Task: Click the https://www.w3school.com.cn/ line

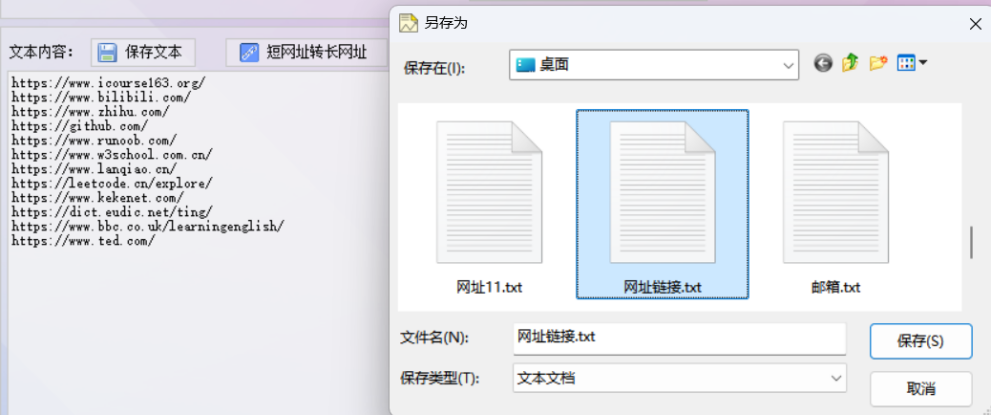Action: [x=112, y=154]
